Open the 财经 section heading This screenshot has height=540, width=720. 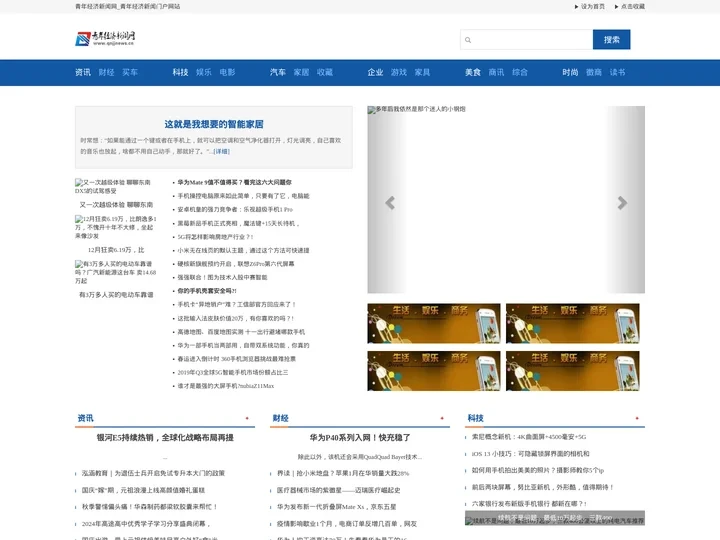281,418
